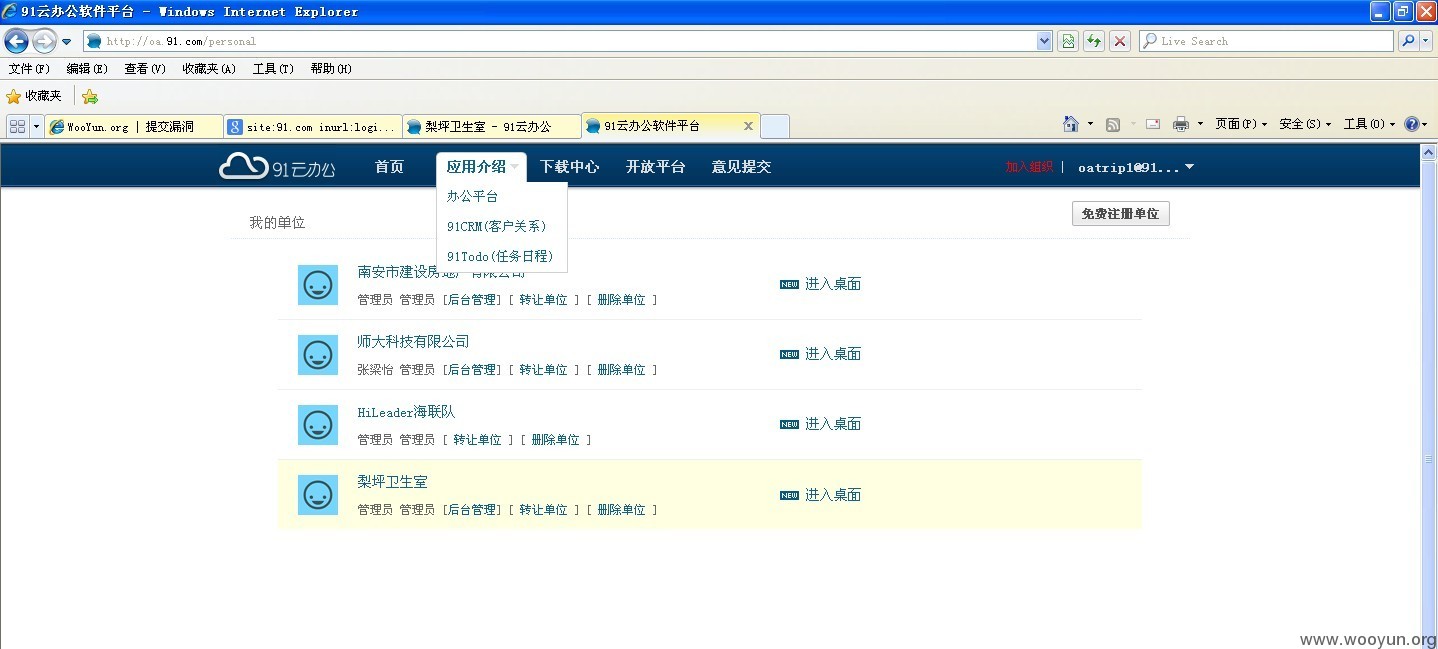Click the green Refresh page icon
The height and width of the screenshot is (649, 1438).
click(1094, 41)
